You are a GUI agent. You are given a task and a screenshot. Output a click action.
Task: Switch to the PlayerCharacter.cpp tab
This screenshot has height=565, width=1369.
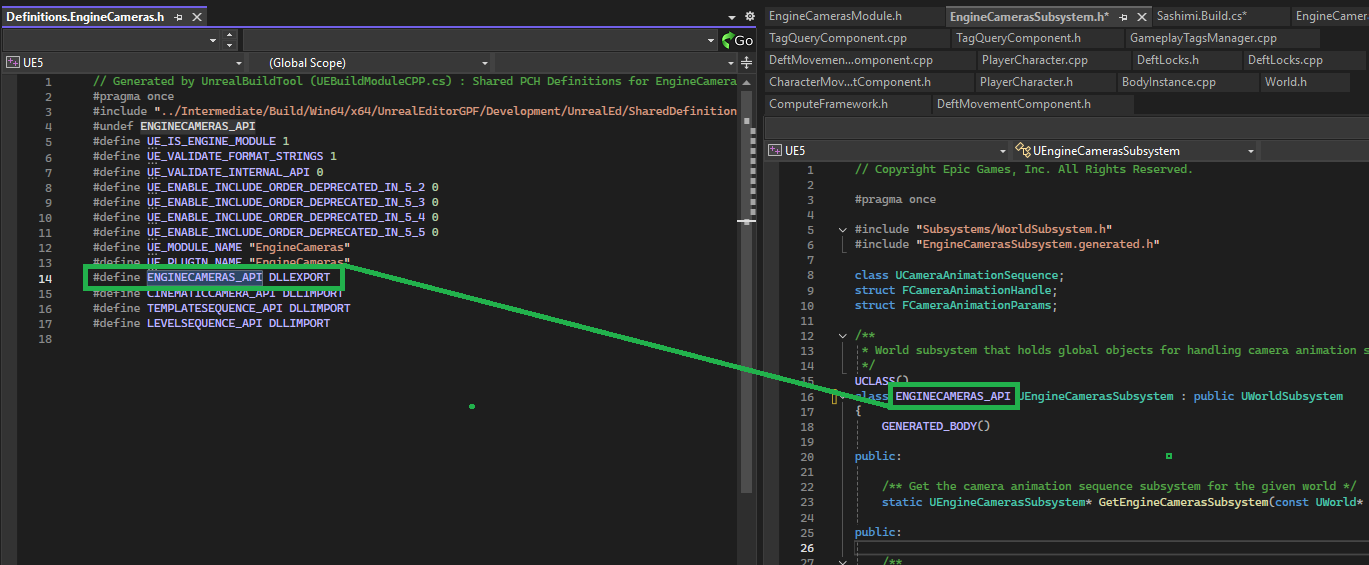coord(1033,60)
